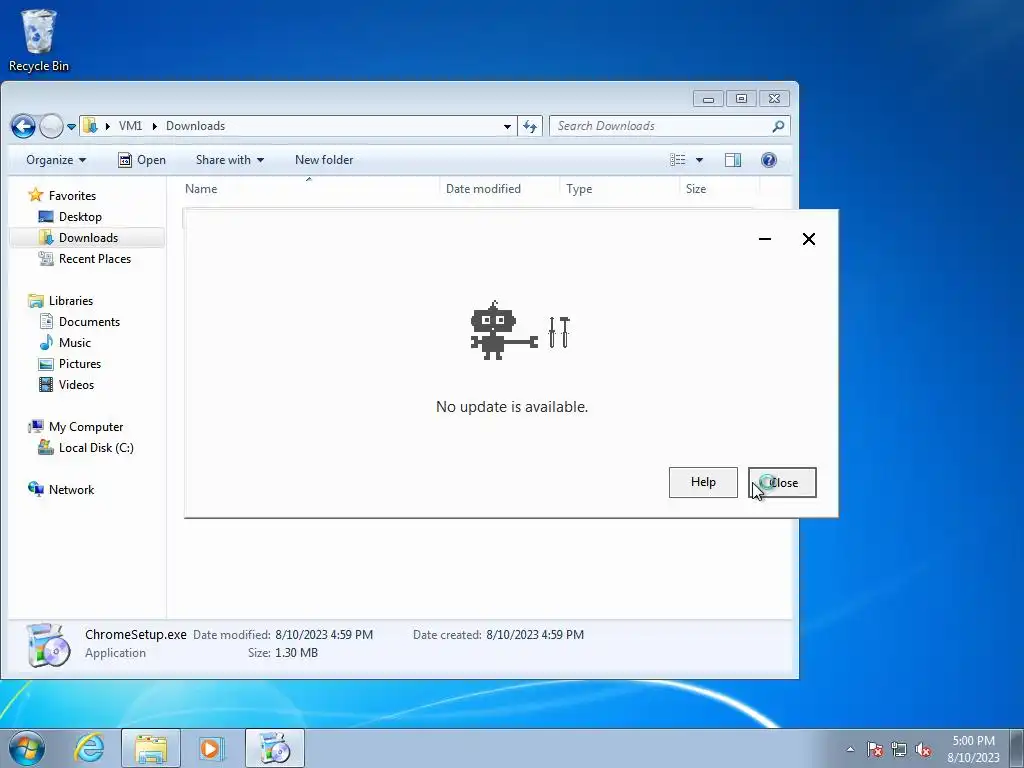Click the Close button in update dialog
Image resolution: width=1024 pixels, height=768 pixels.
(782, 483)
